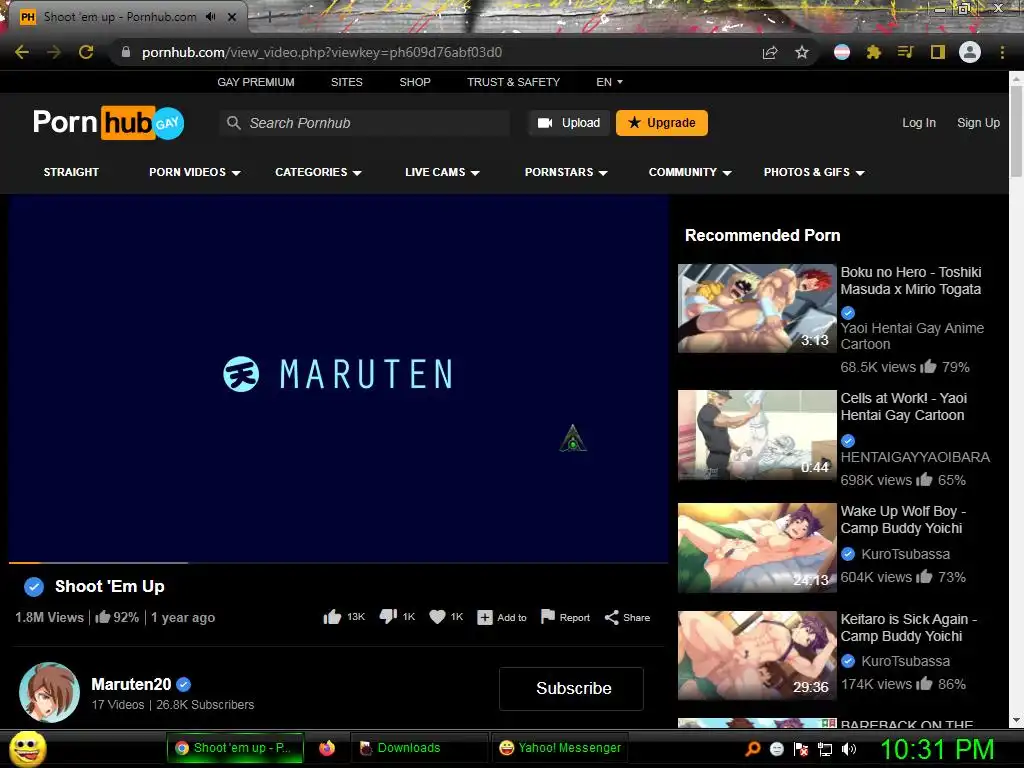This screenshot has height=768, width=1024.
Task: Click the Share icon under video
Action: [x=611, y=617]
